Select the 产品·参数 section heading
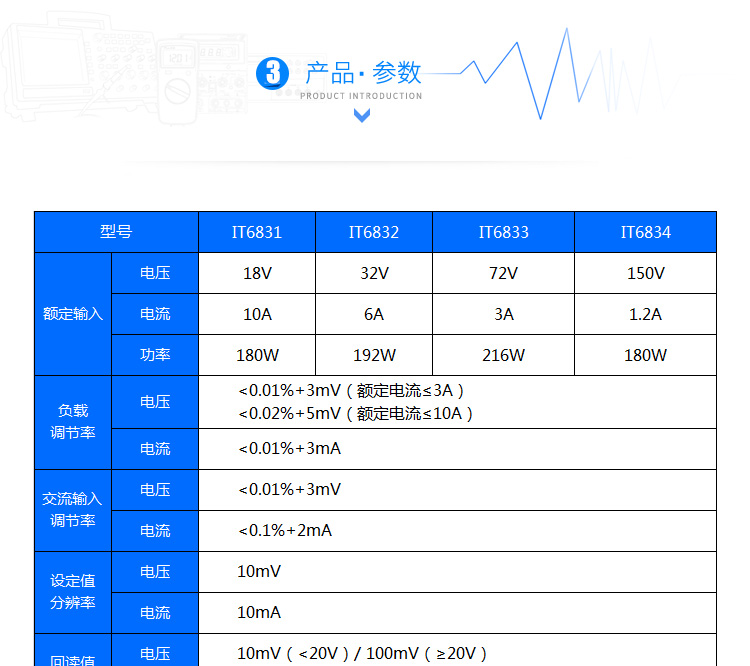 coord(363,72)
